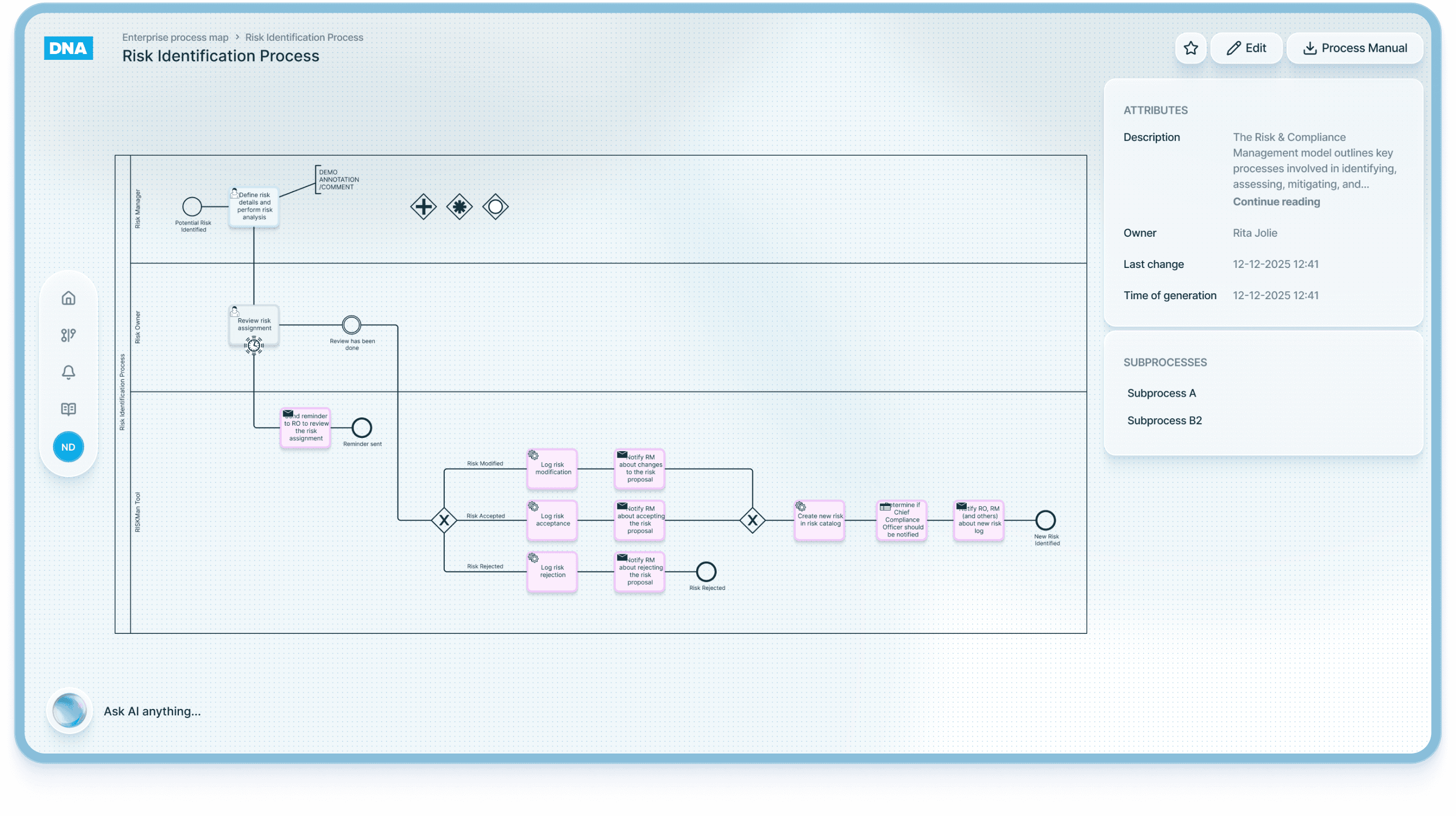1456x816 pixels.
Task: Expand description with Continue reading
Action: (x=1277, y=202)
